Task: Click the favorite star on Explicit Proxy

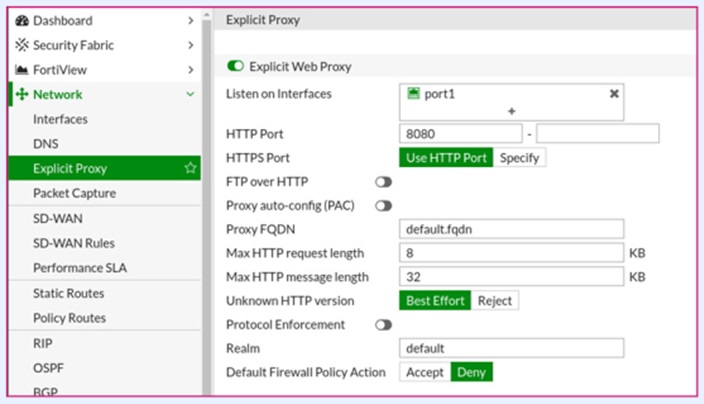Action: (x=190, y=168)
